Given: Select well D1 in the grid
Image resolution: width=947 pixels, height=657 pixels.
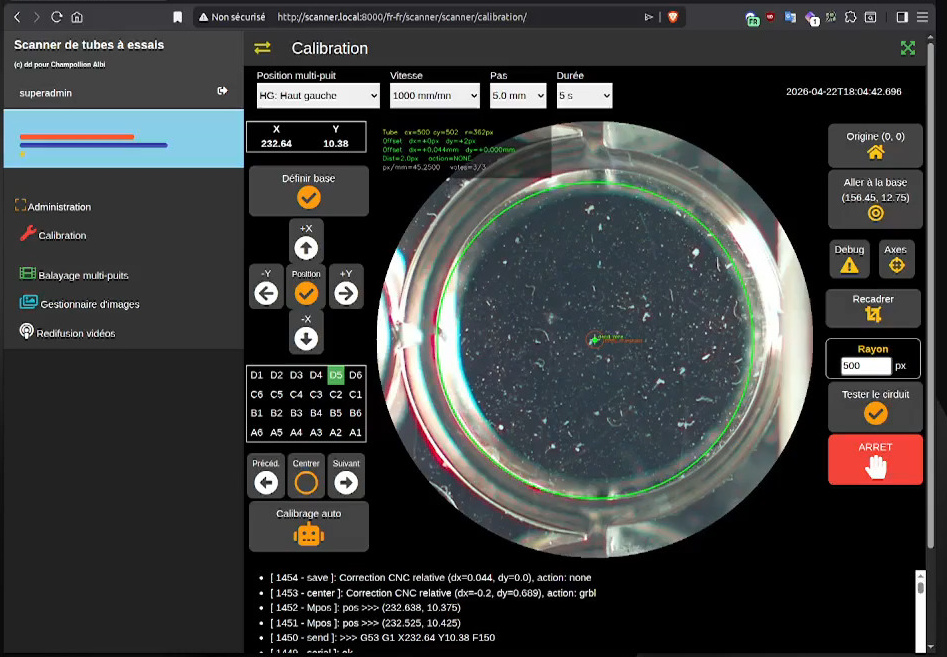Looking at the screenshot, I should click(x=257, y=375).
